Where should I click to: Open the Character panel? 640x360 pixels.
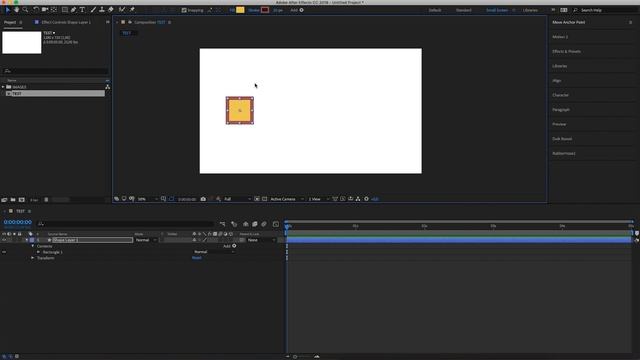click(560, 95)
